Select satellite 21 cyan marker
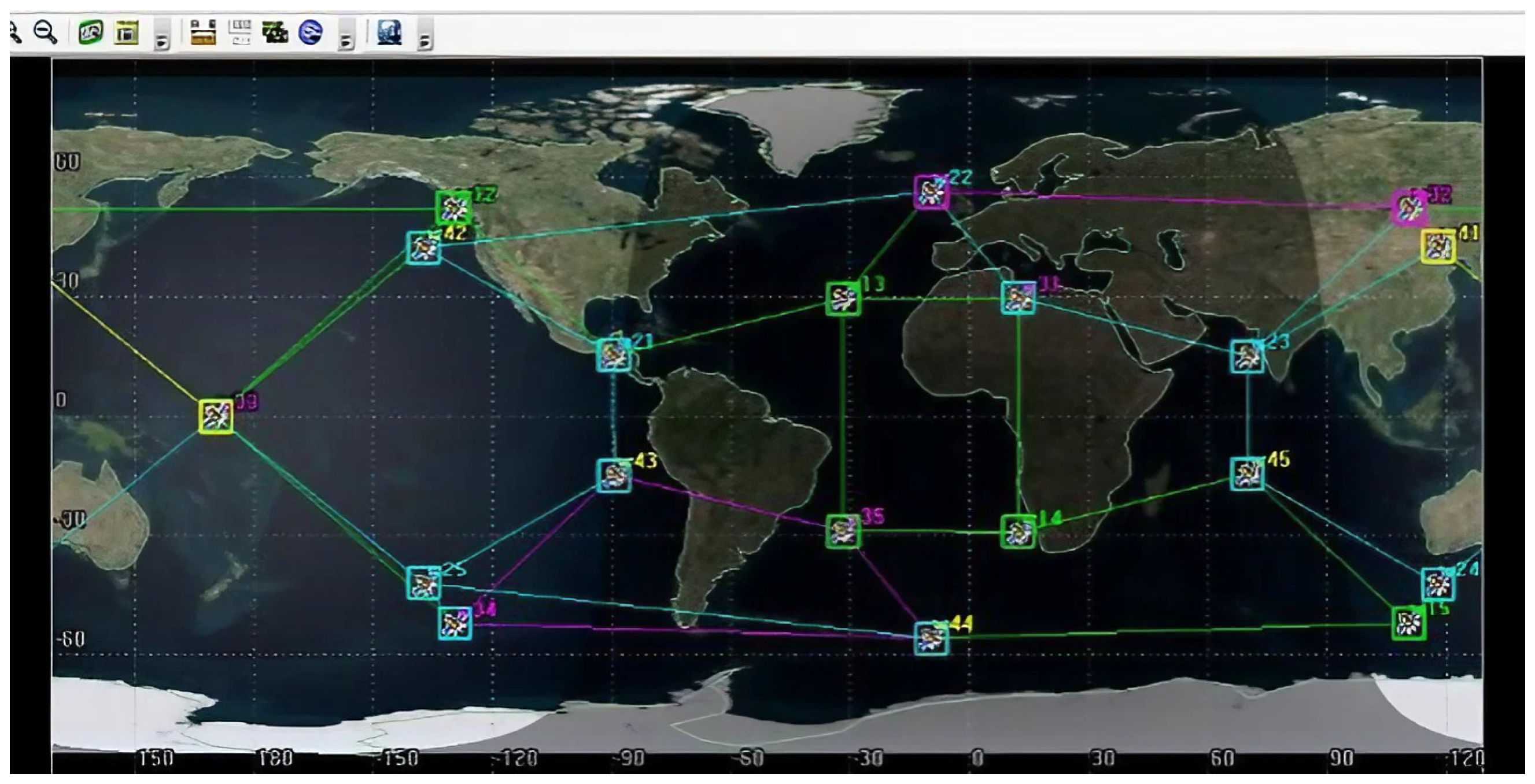Viewport: 1535px width, 784px height. click(x=614, y=355)
